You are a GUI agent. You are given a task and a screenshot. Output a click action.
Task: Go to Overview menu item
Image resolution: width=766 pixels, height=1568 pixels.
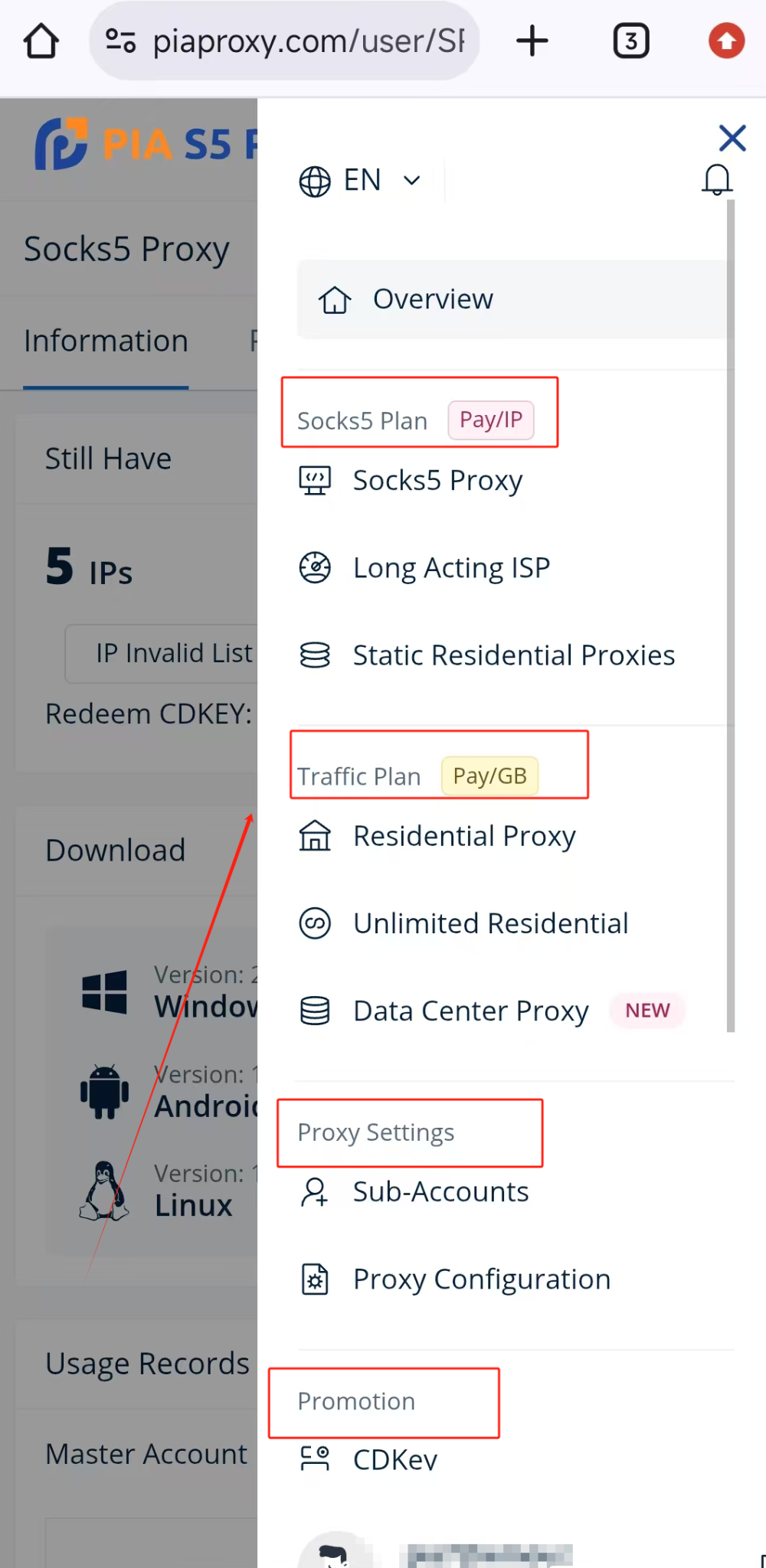[433, 299]
